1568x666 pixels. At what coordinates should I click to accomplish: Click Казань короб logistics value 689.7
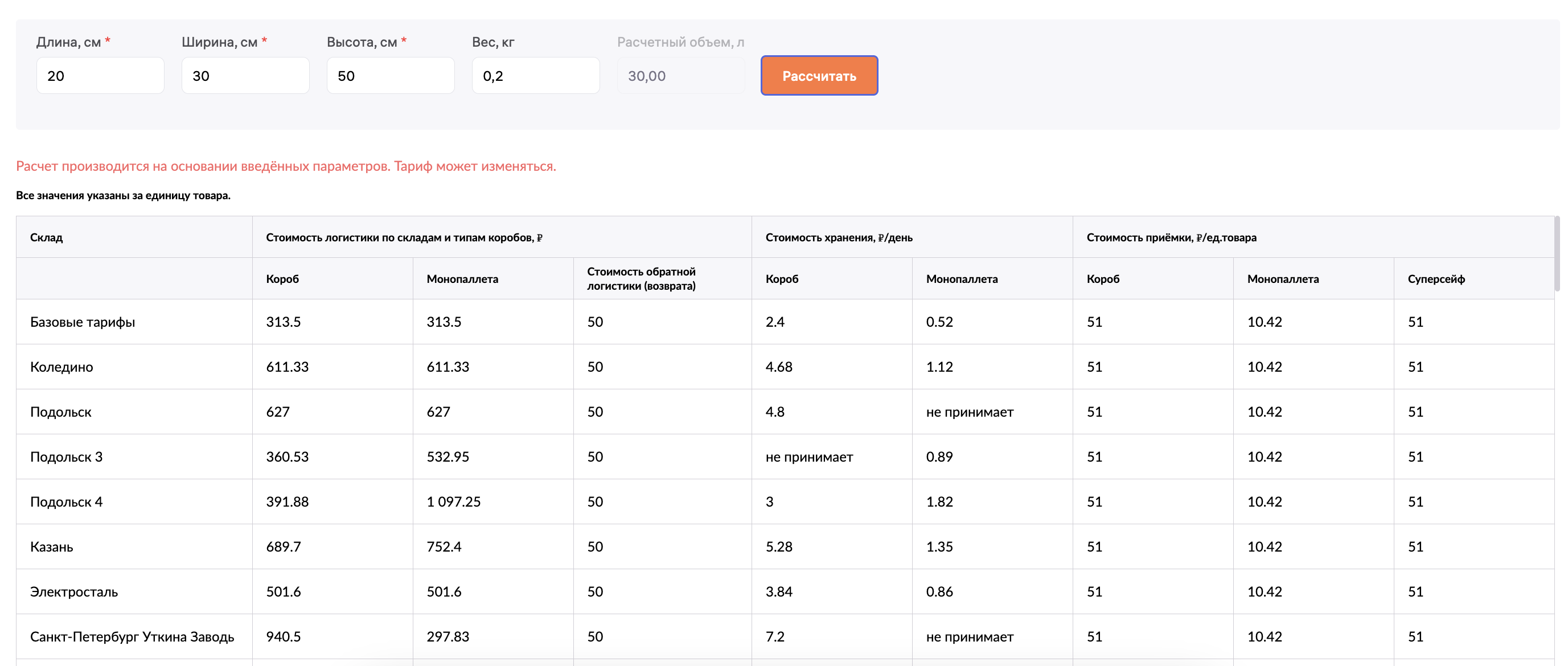[284, 546]
